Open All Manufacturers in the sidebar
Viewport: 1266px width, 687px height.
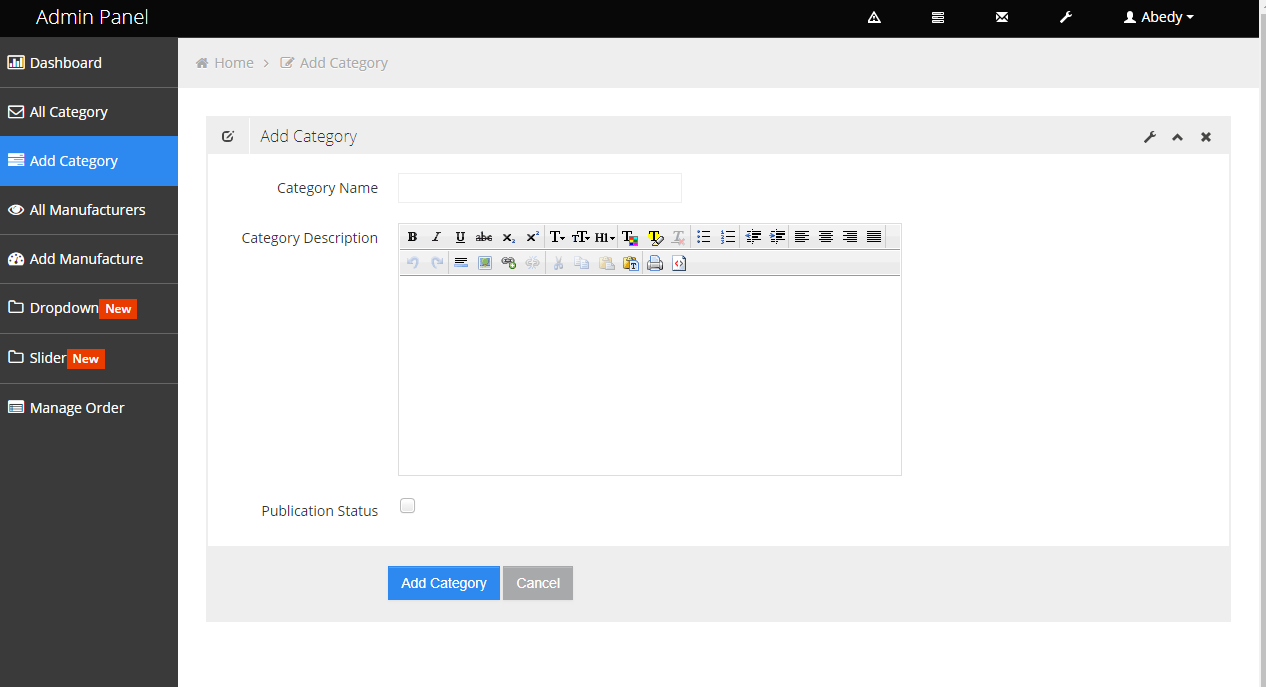(x=89, y=210)
